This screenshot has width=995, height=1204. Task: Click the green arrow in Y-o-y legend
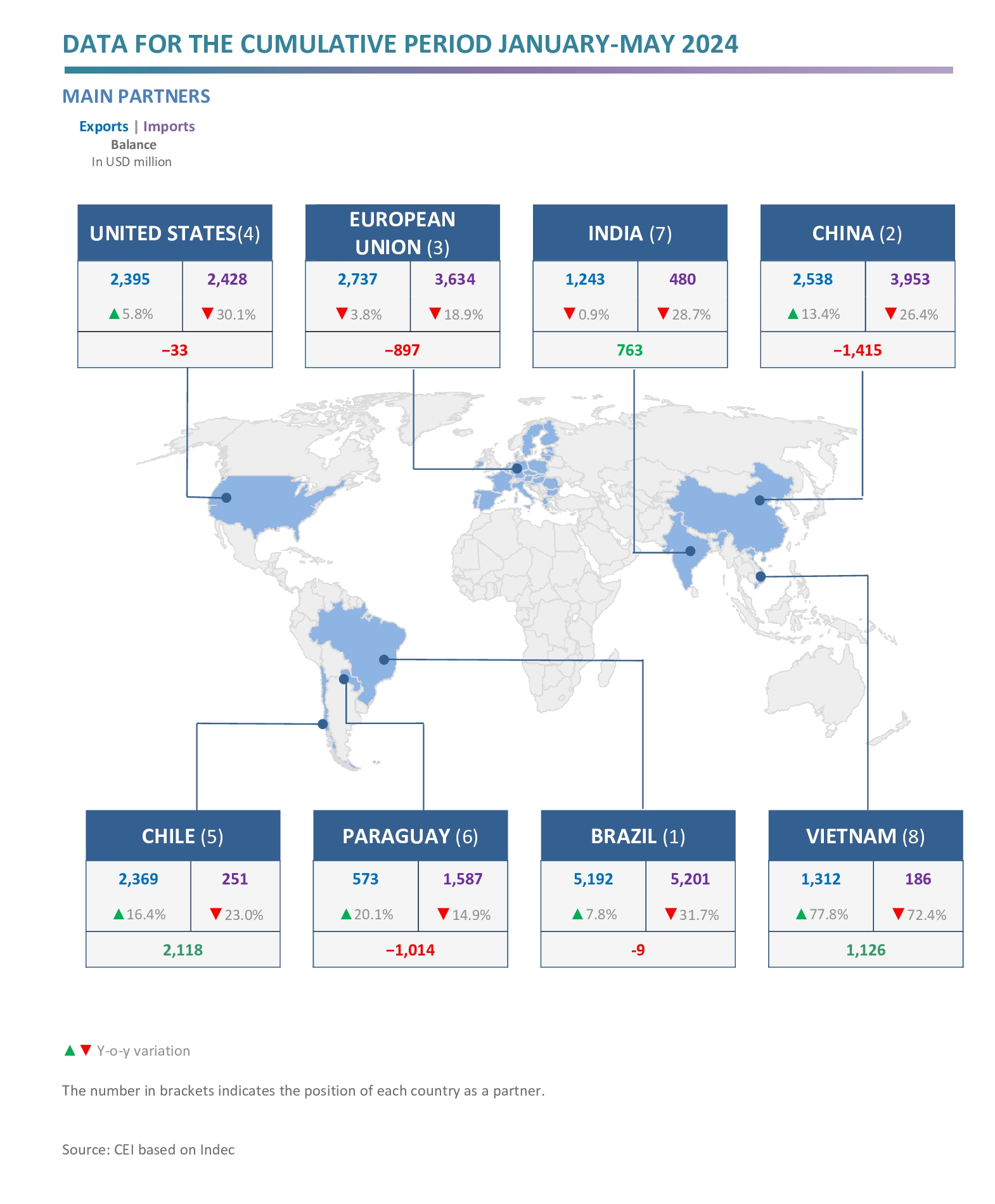[x=70, y=1051]
